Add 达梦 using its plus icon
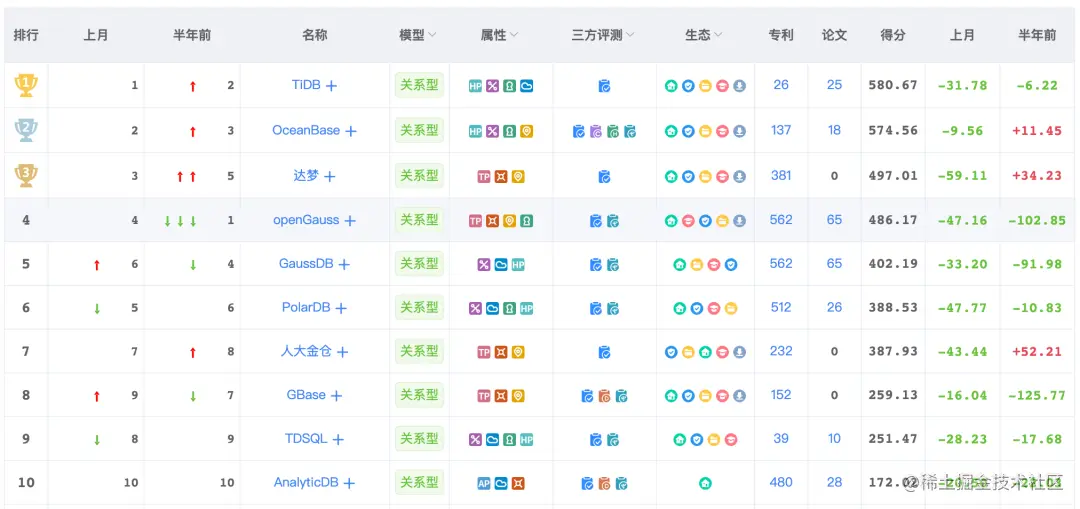The image size is (1080, 509). pyautogui.click(x=329, y=176)
